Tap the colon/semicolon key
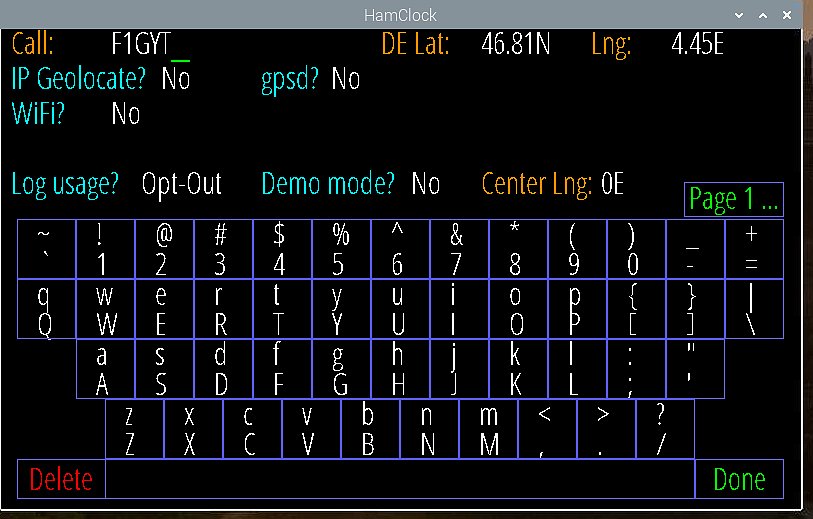This screenshot has width=813, height=519. tap(636, 369)
